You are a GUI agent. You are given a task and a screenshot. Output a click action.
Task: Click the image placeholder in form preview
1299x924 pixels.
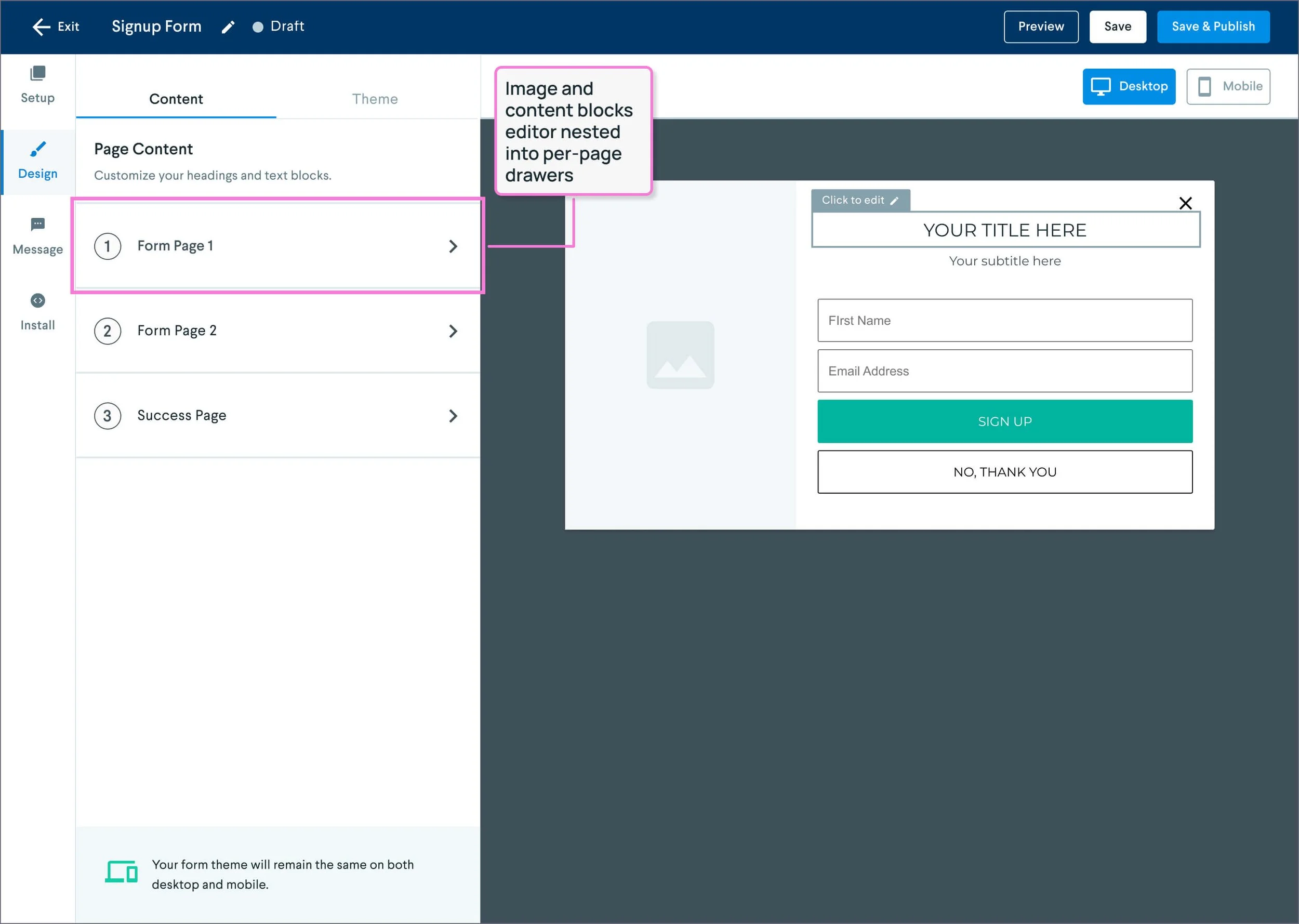[680, 355]
